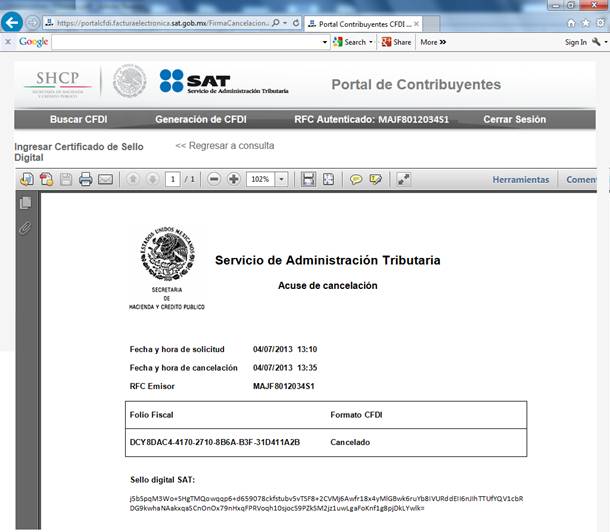
Task: Click the highlight text tool icon
Action: pyautogui.click(x=376, y=179)
